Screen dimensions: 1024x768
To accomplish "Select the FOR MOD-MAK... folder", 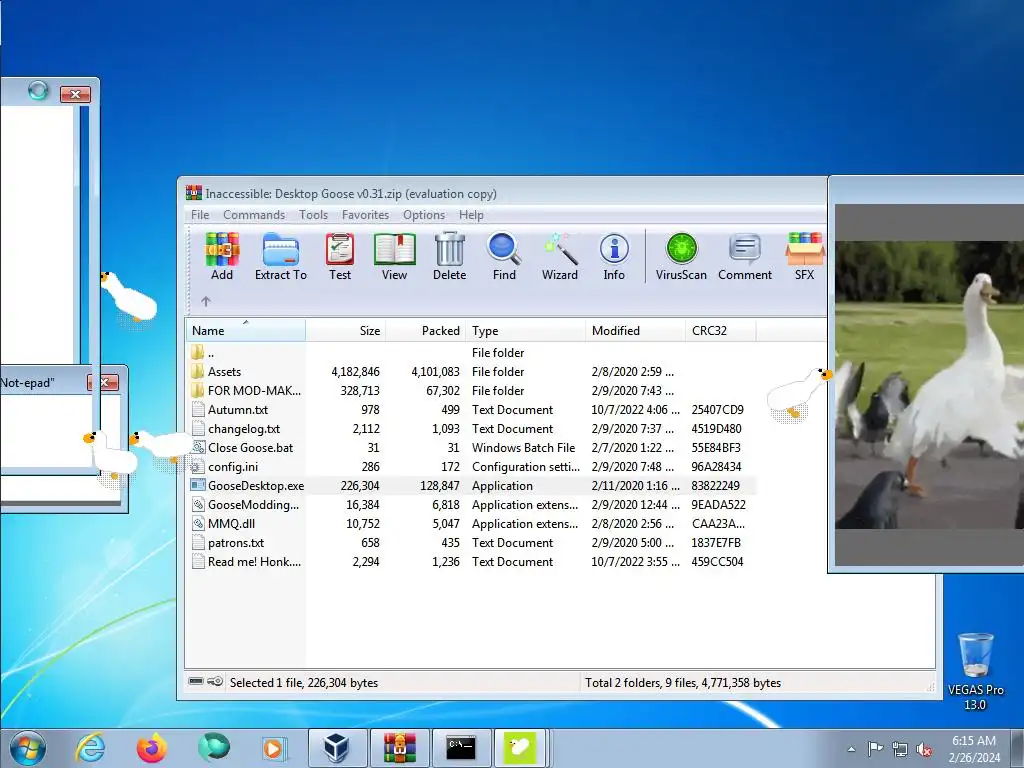I will 472,391.
